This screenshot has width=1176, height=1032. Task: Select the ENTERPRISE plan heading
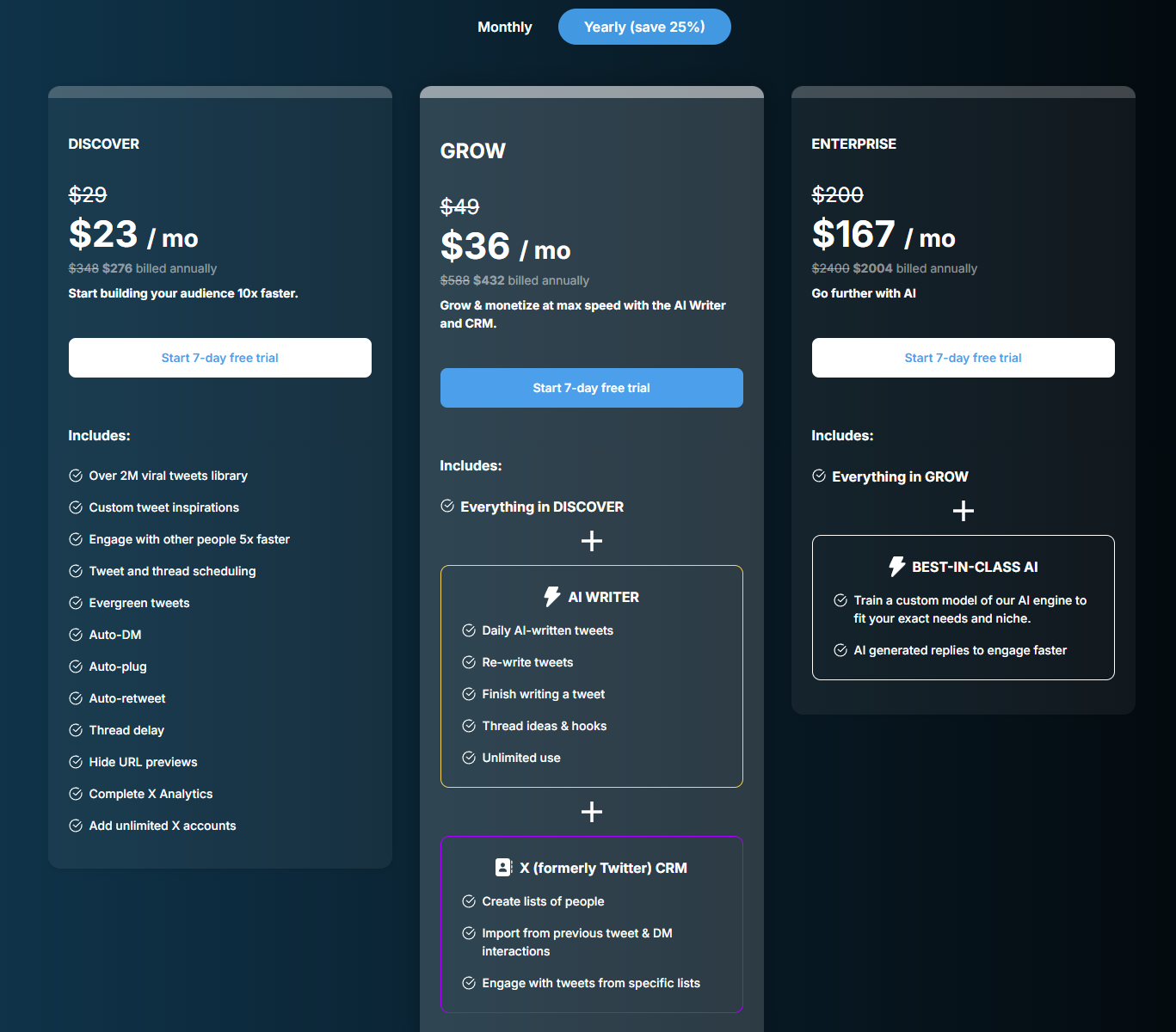(853, 144)
